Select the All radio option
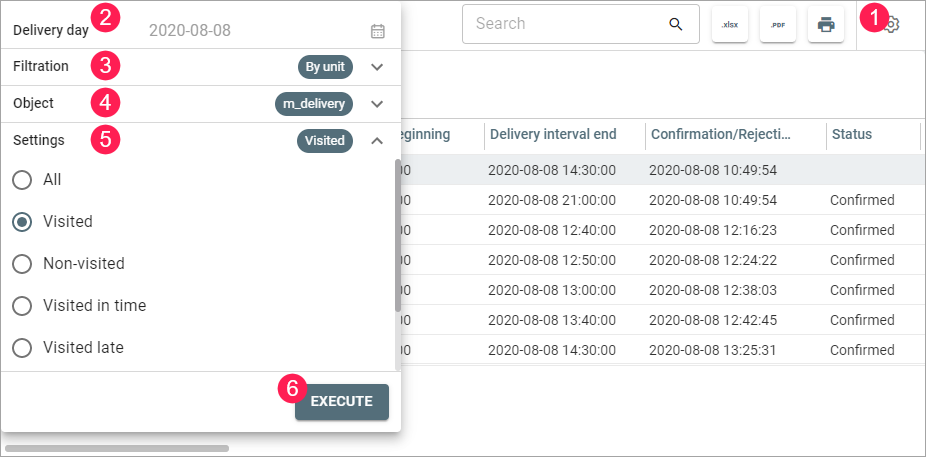Viewport: 926px width, 457px height. pyautogui.click(x=22, y=180)
